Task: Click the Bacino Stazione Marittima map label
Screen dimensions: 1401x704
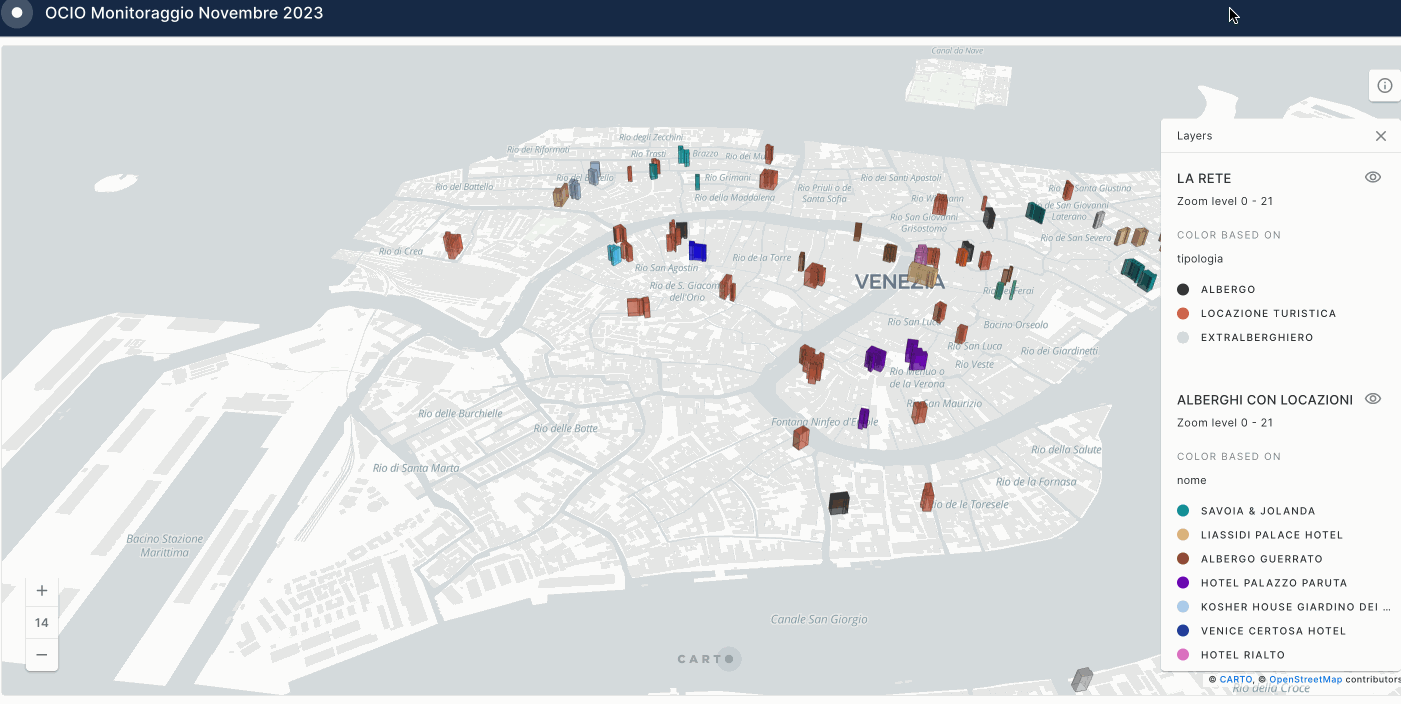Action: coord(165,545)
